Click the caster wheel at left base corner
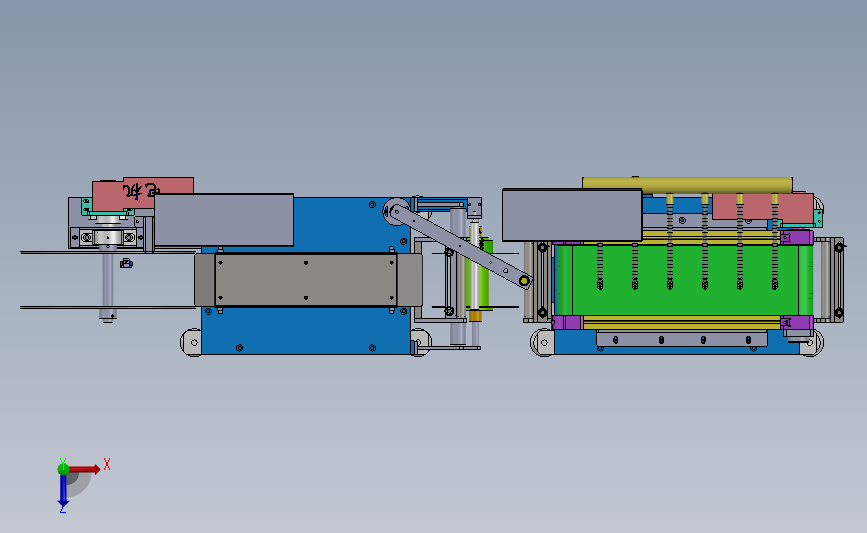 pos(192,343)
